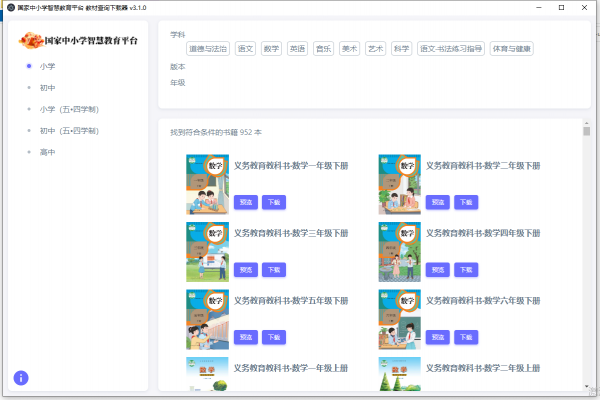This screenshot has height=400, width=600.
Task: Filter by subject 英语
Action: [x=297, y=49]
